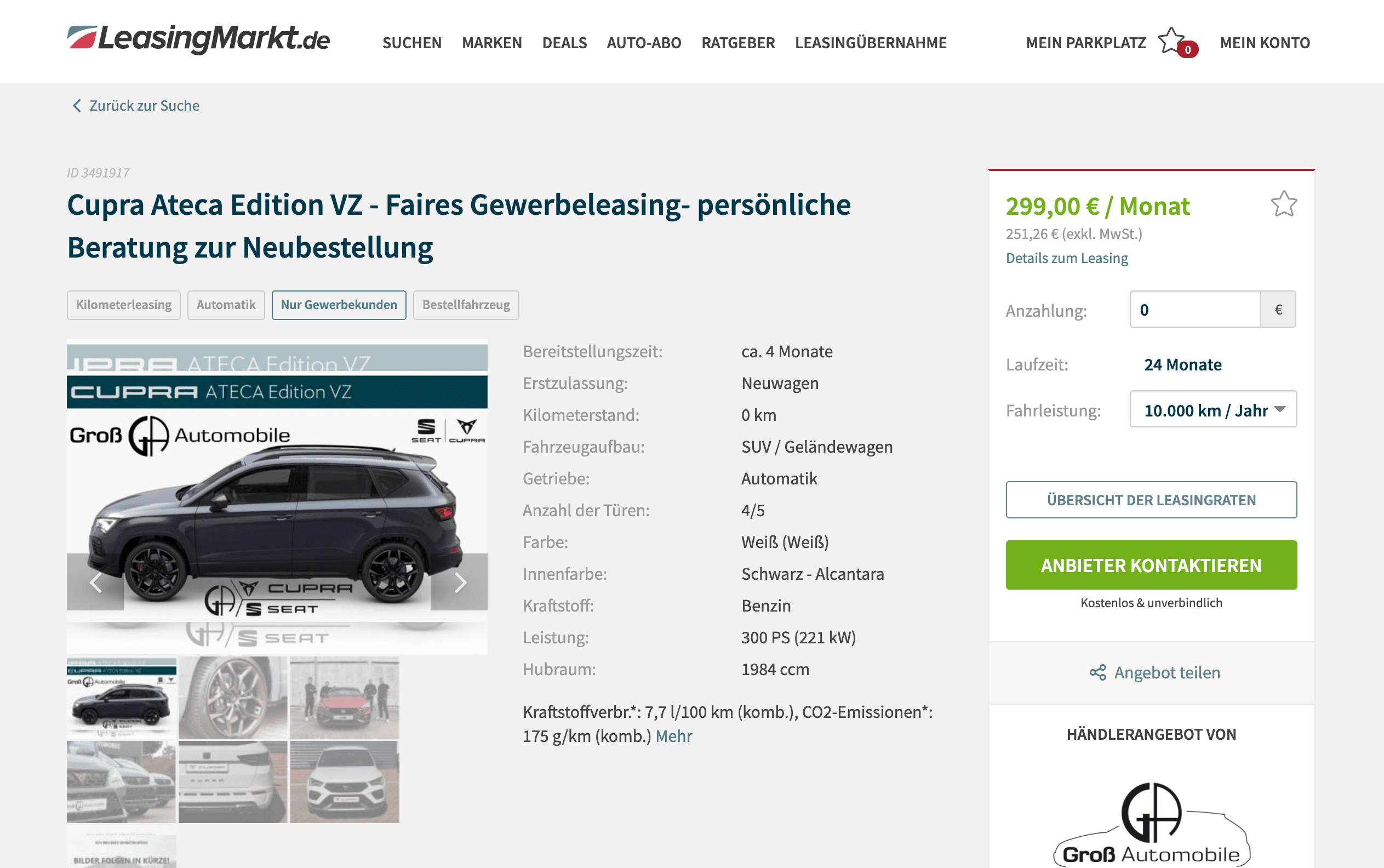
Task: Click the ID 3491917 text
Action: [98, 173]
